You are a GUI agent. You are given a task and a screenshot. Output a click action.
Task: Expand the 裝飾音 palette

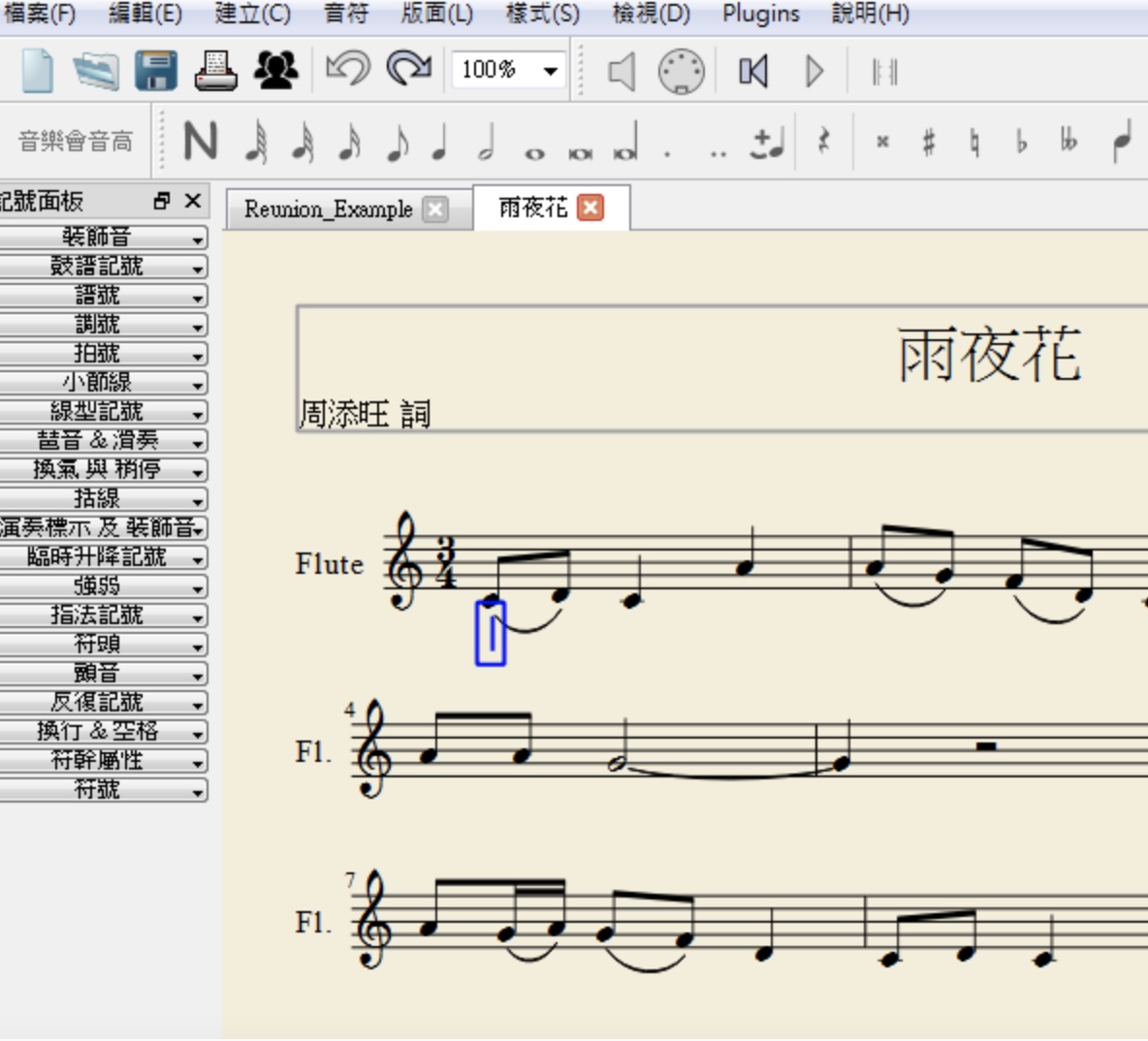[x=103, y=237]
